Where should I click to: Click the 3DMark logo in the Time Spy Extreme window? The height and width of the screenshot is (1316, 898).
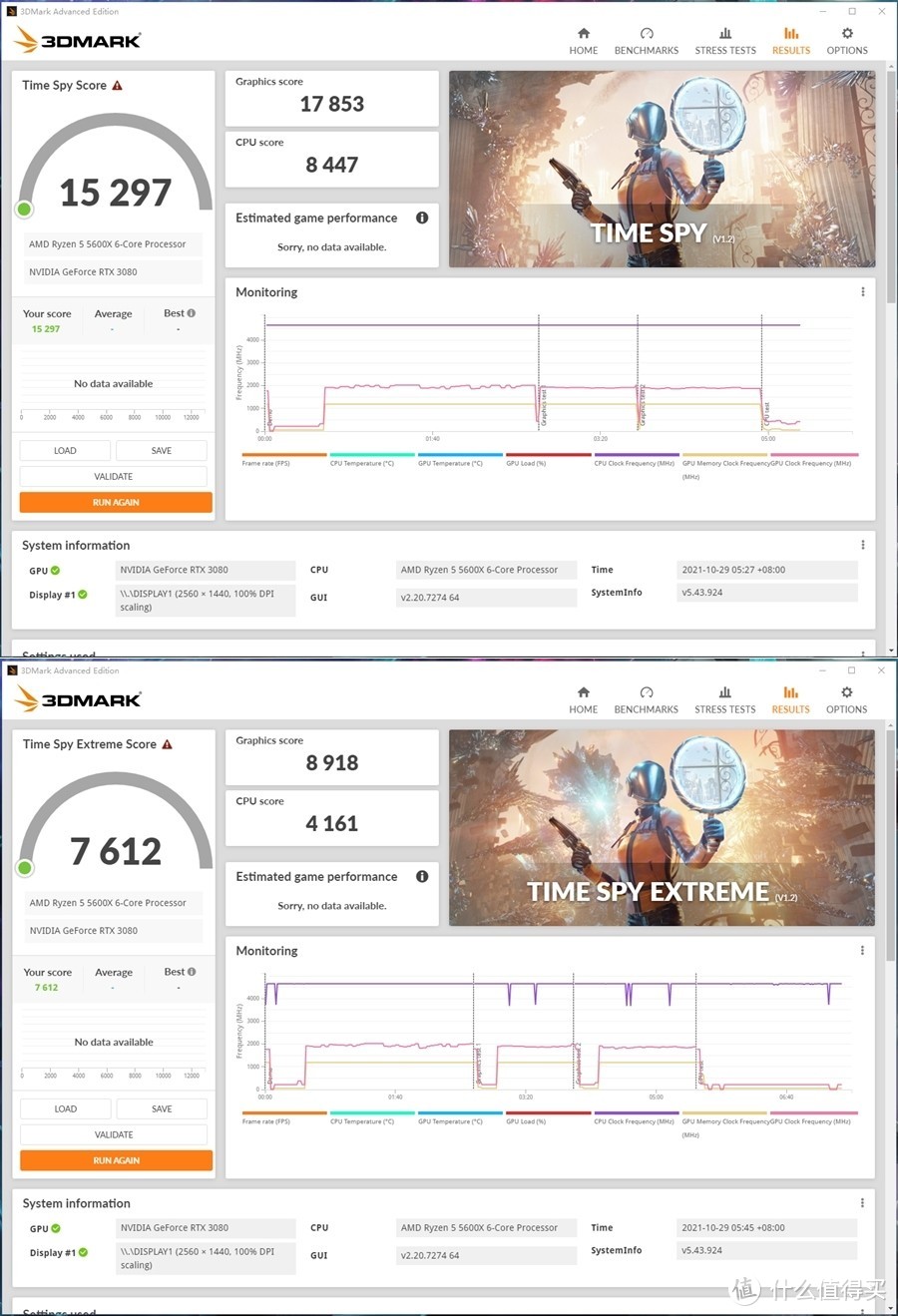click(x=78, y=698)
